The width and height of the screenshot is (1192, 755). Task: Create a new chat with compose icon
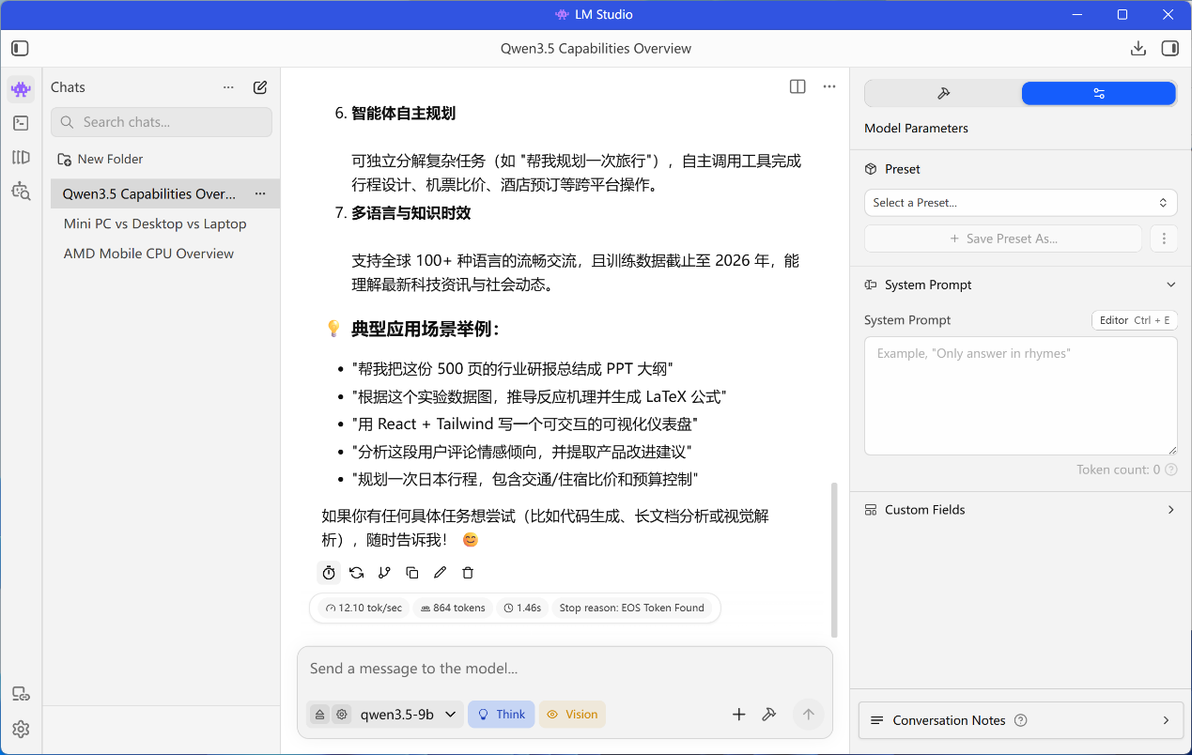tap(260, 87)
